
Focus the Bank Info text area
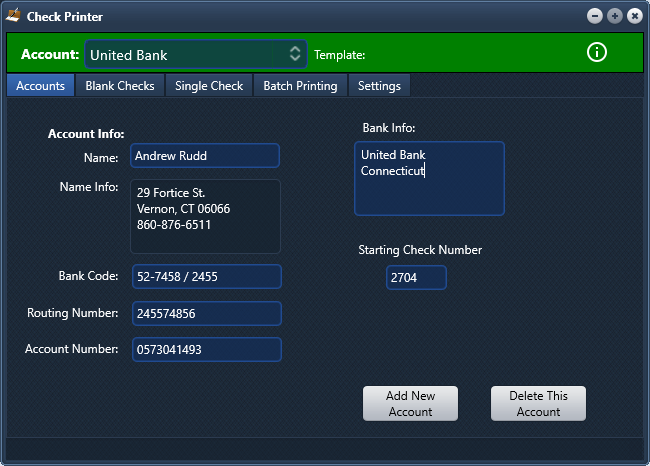click(429, 179)
